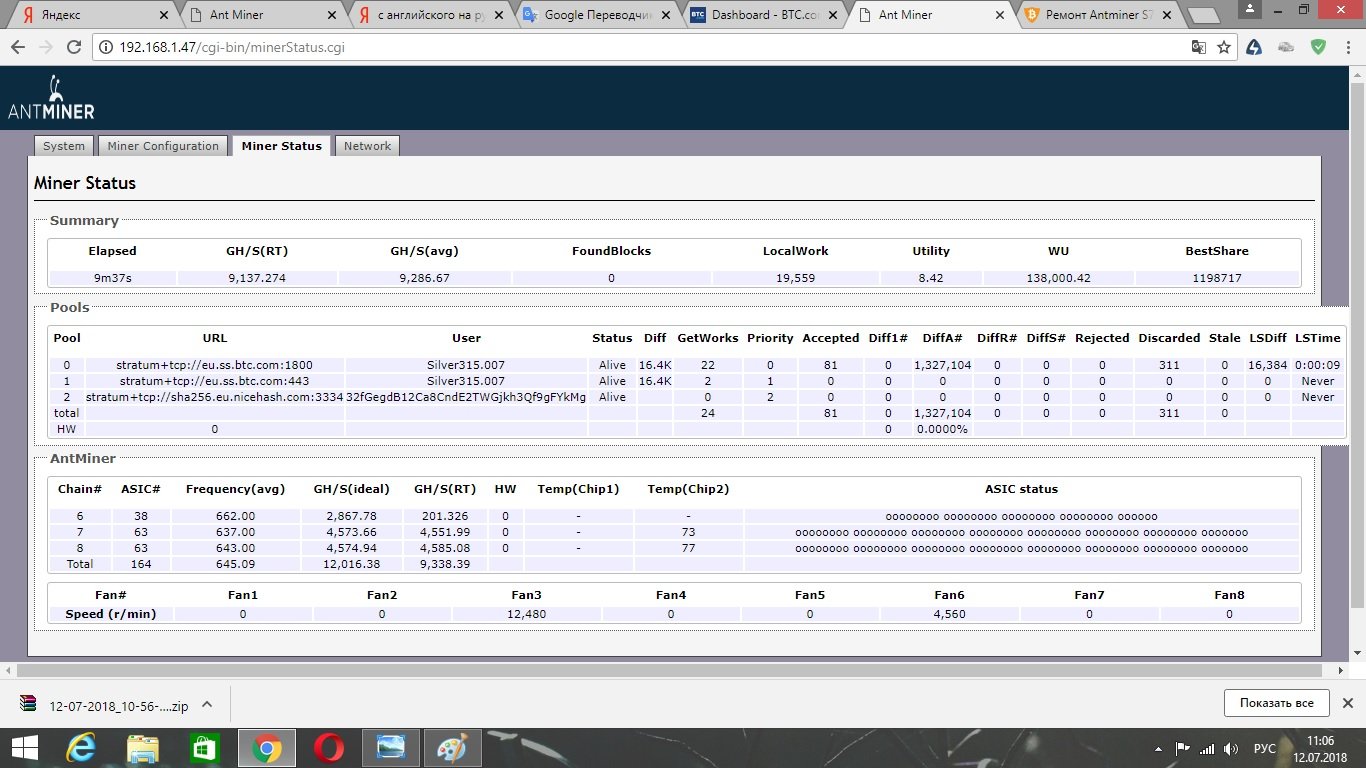Open the Paint taskbar icon
Viewport: 1366px width, 768px height.
[452, 747]
